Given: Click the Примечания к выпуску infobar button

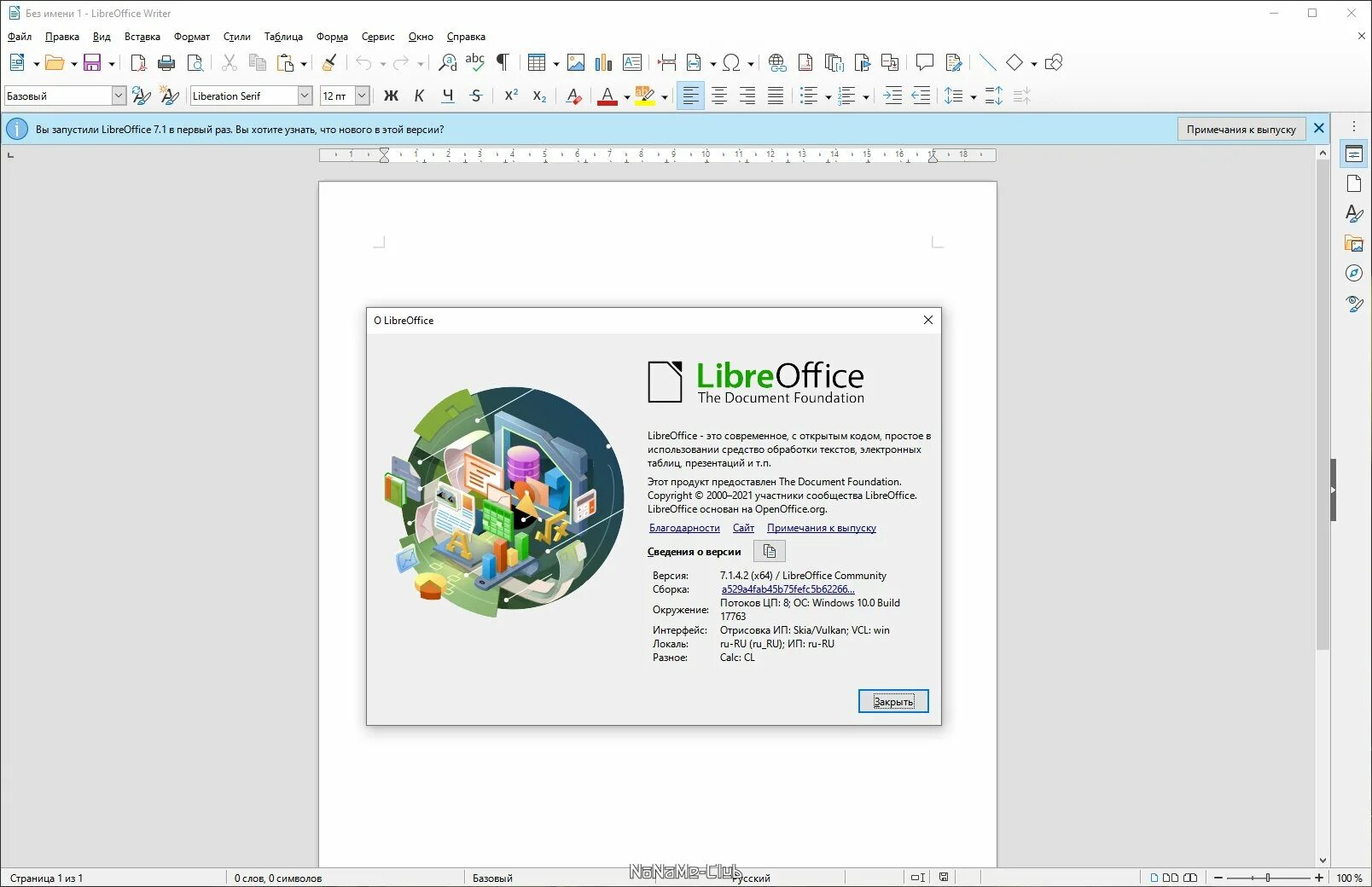Looking at the screenshot, I should (1241, 129).
